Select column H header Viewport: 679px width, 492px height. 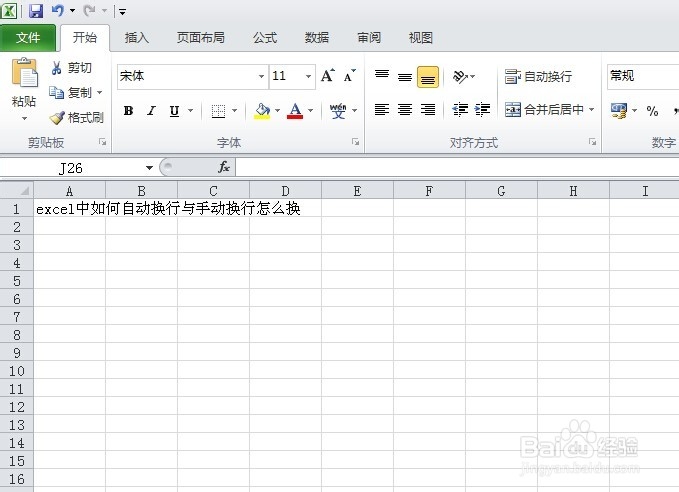pyautogui.click(x=573, y=191)
